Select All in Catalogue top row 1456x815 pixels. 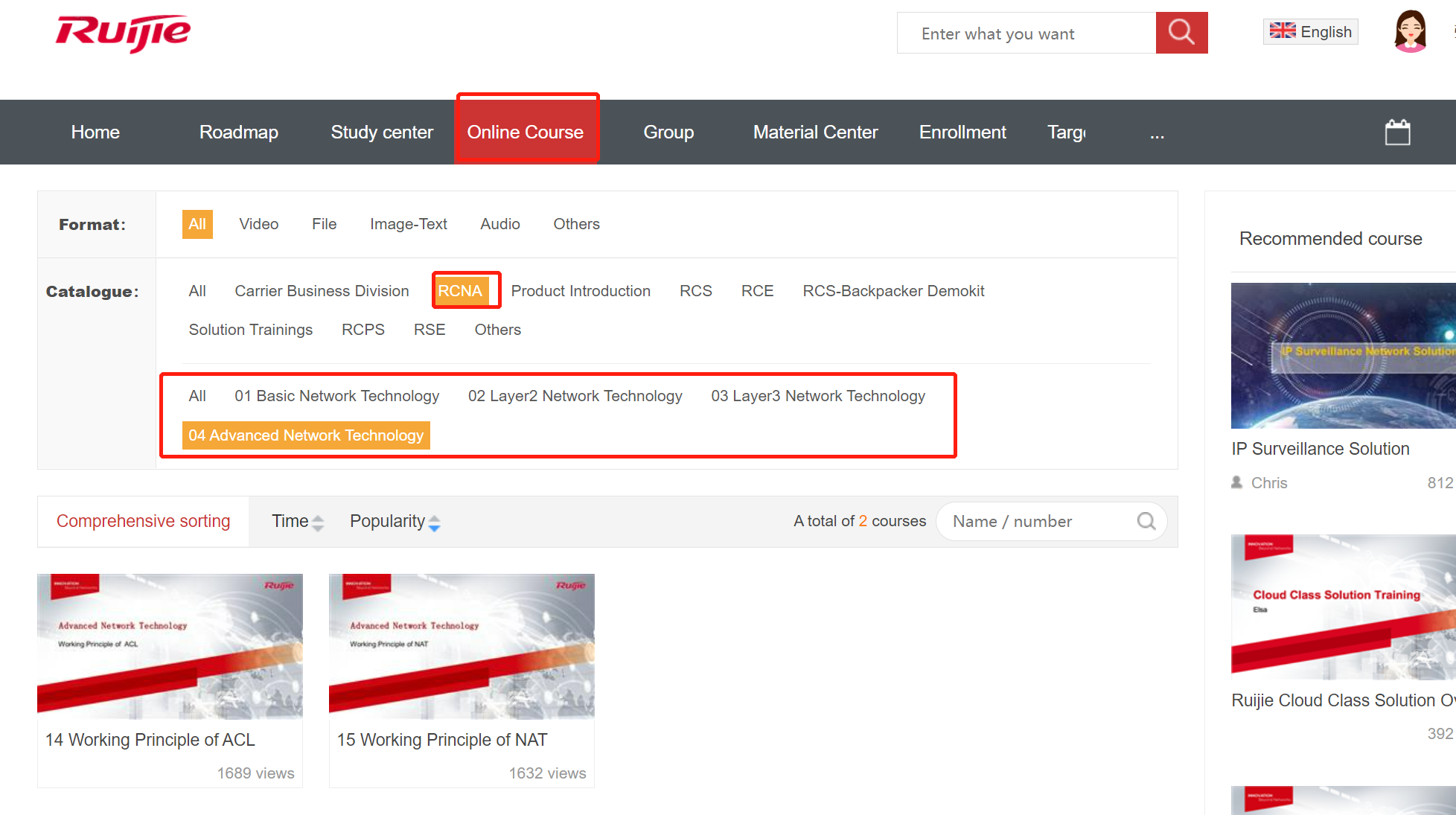(x=197, y=291)
